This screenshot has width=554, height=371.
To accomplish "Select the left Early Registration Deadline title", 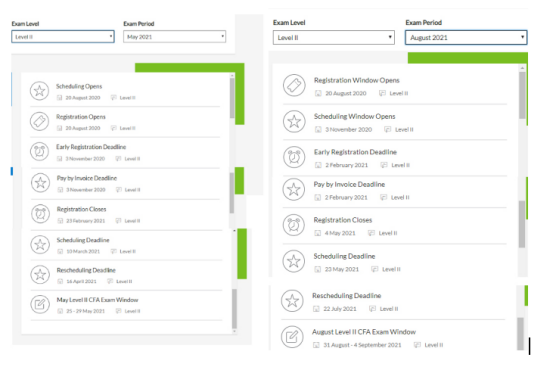I will tap(91, 147).
